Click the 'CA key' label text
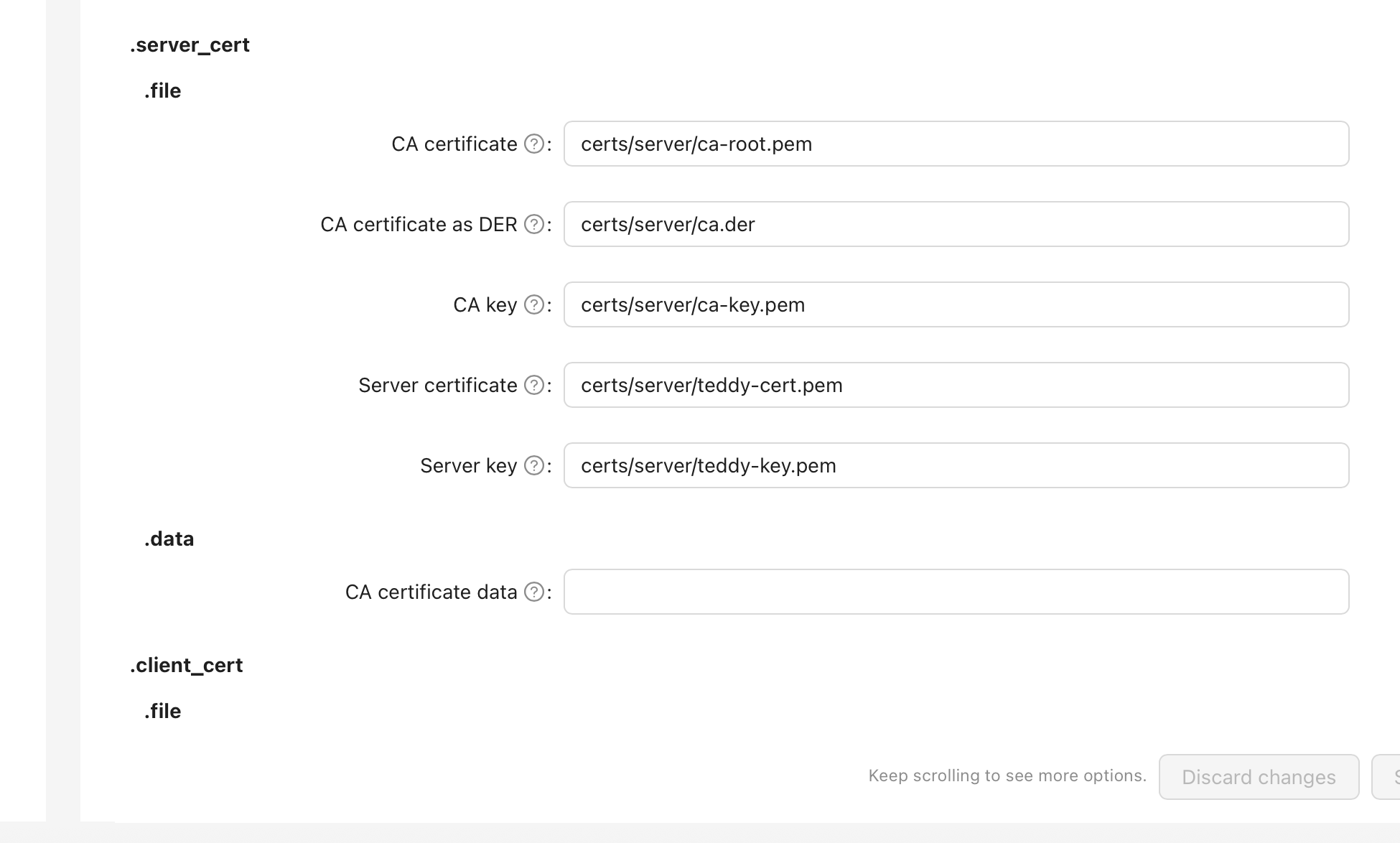1400x843 pixels. click(485, 305)
